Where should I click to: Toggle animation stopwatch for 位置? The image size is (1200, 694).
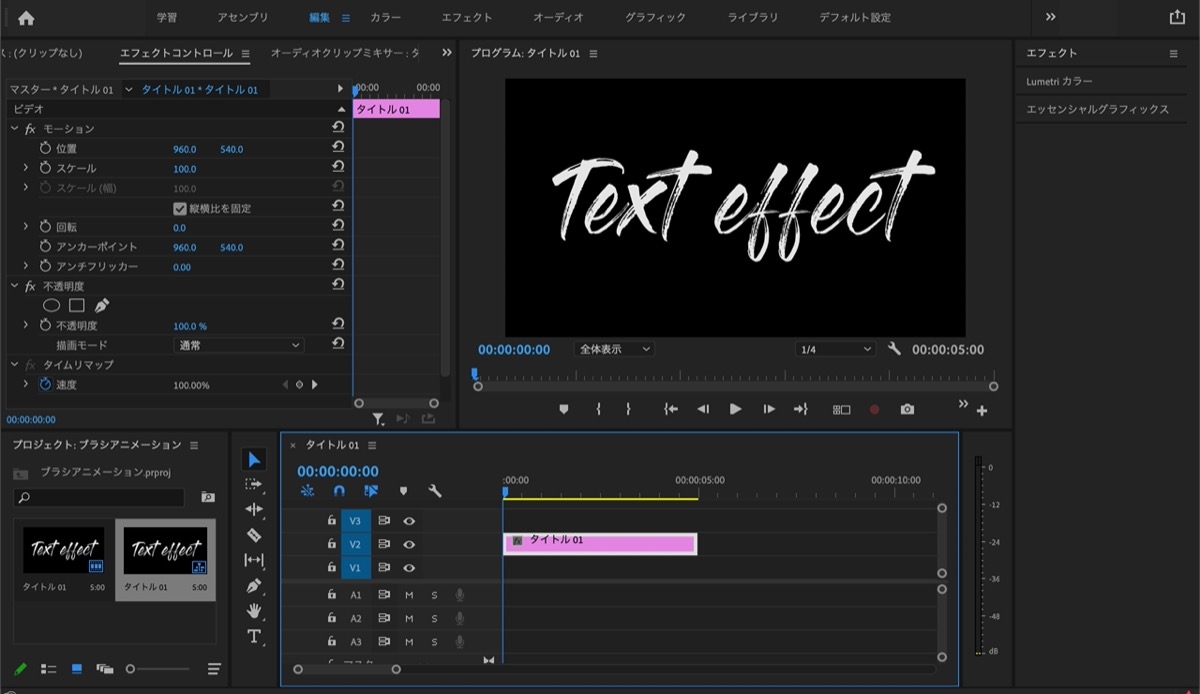[45, 148]
